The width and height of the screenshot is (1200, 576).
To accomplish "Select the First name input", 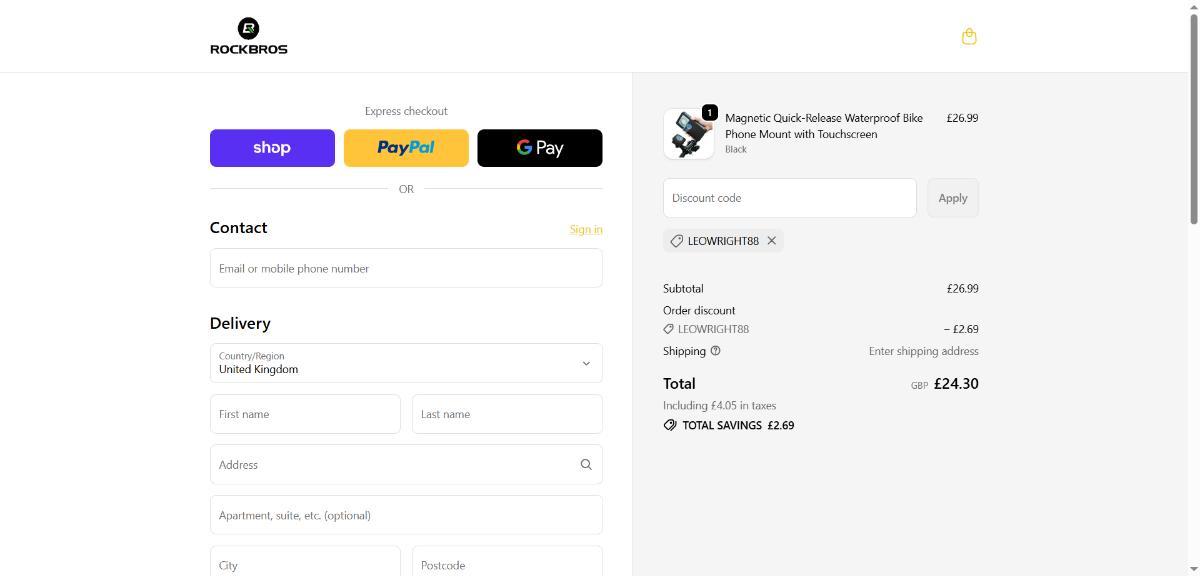I will [305, 414].
